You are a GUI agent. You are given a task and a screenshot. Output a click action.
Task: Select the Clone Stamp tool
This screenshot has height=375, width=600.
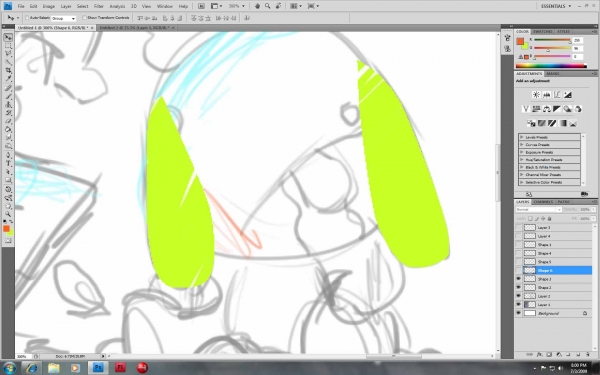(8, 104)
